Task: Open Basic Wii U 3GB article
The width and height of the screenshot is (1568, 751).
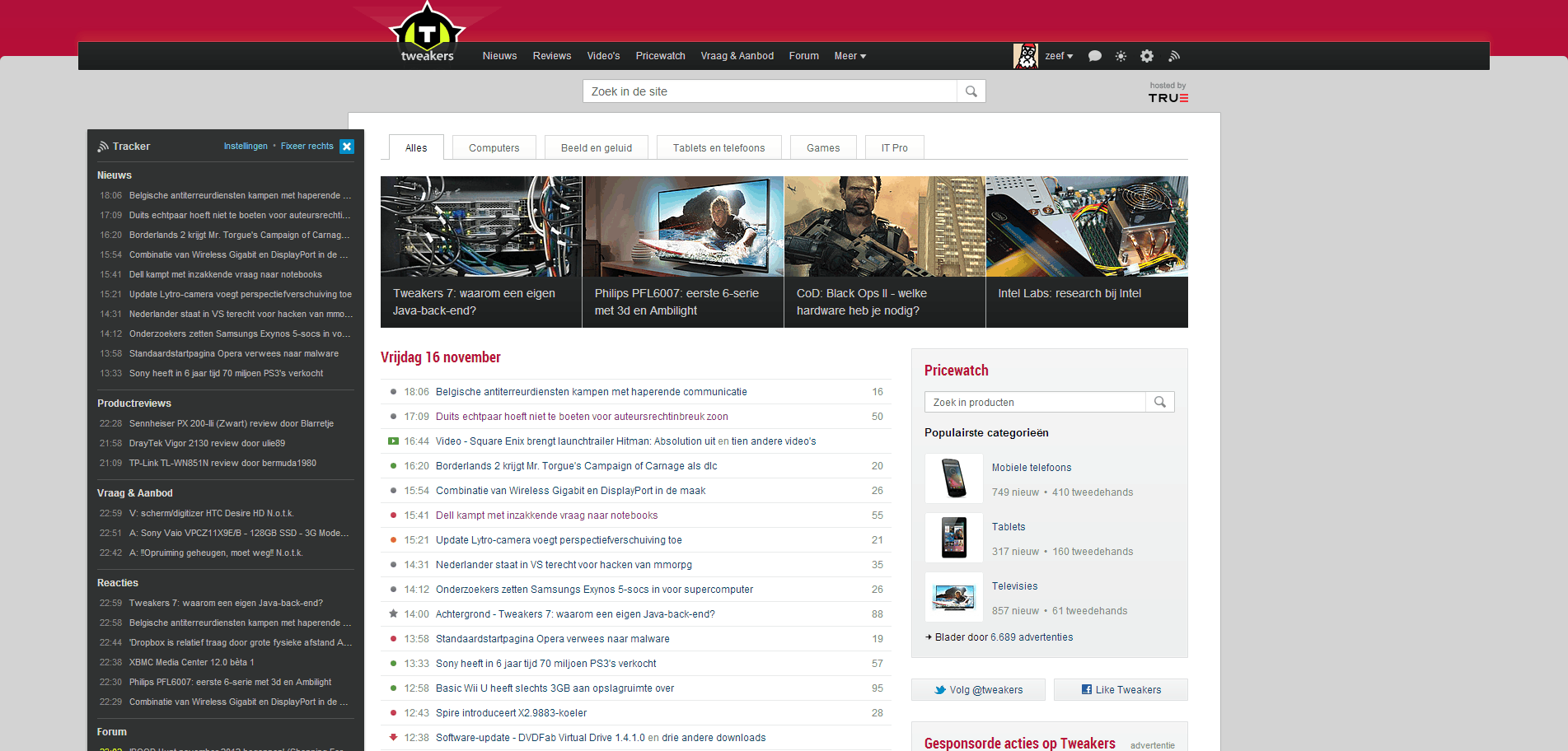Action: tap(555, 688)
